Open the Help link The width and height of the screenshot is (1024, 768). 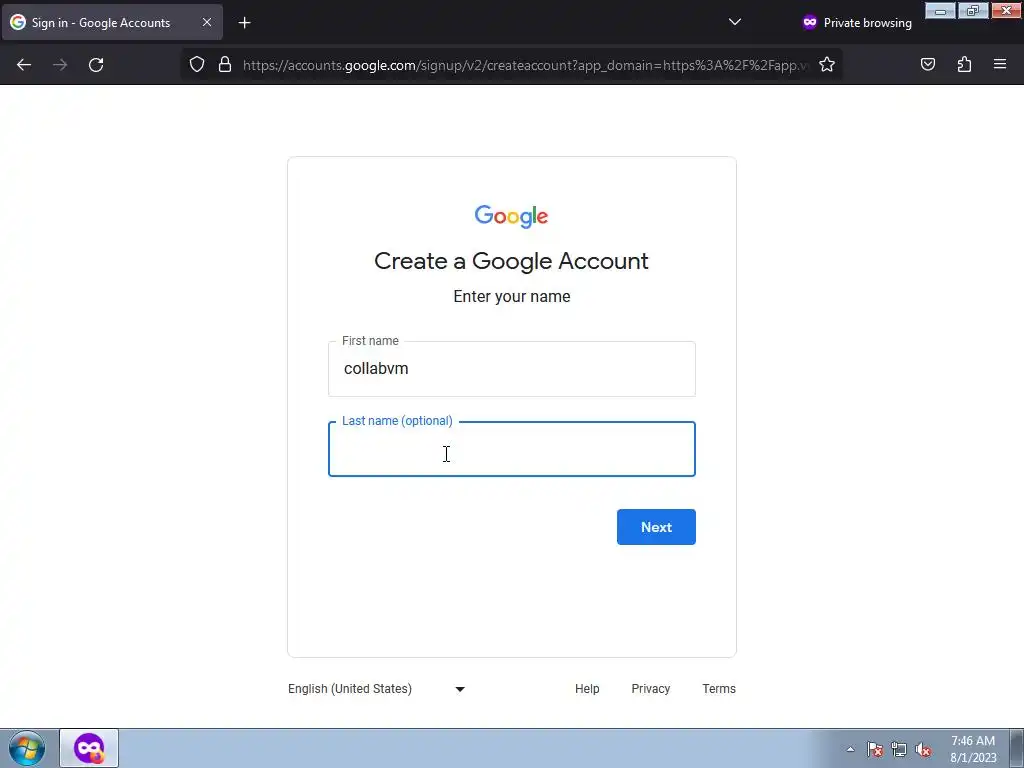[x=587, y=689]
